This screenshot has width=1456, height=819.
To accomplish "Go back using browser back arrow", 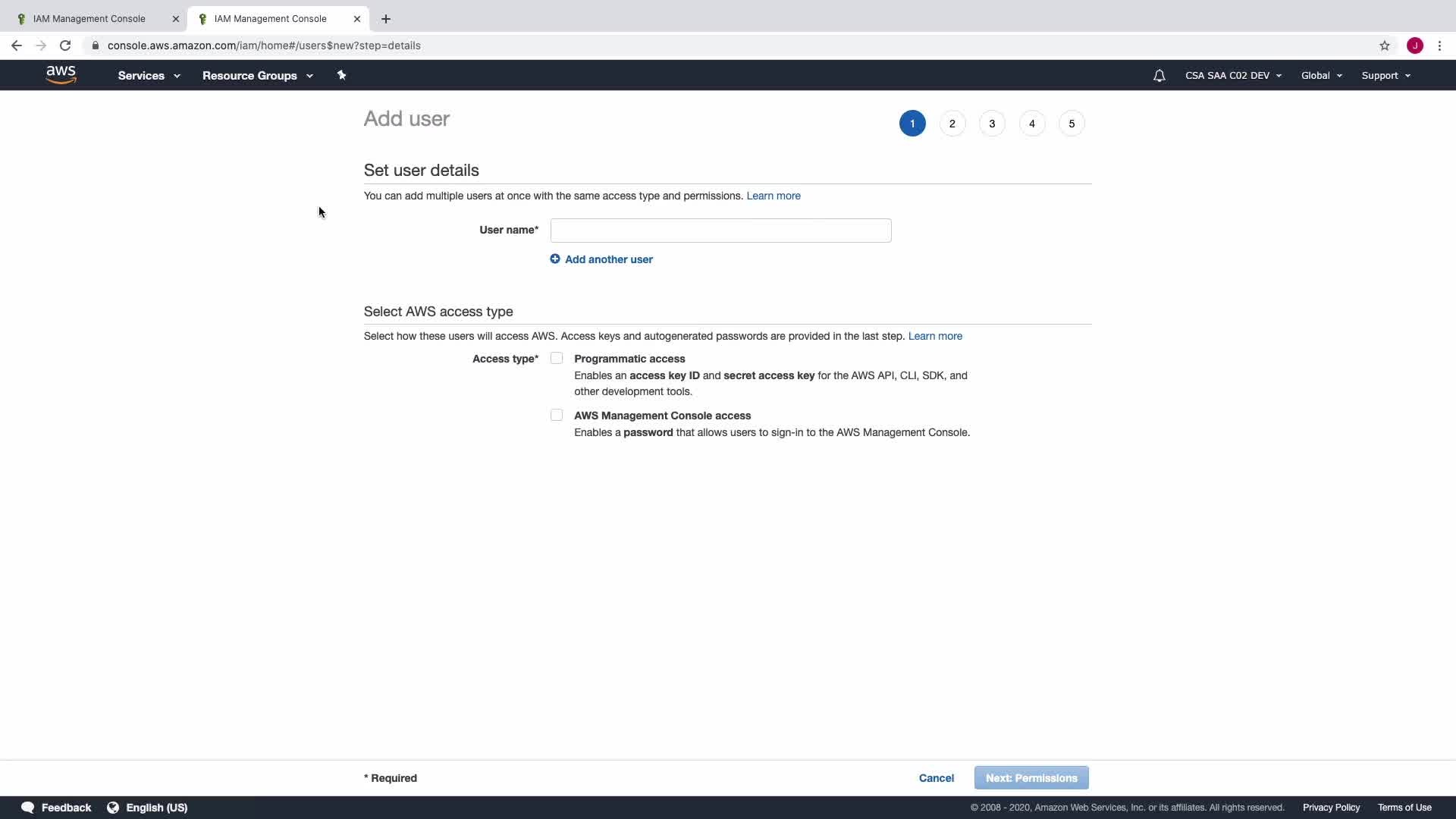I will coord(17,45).
